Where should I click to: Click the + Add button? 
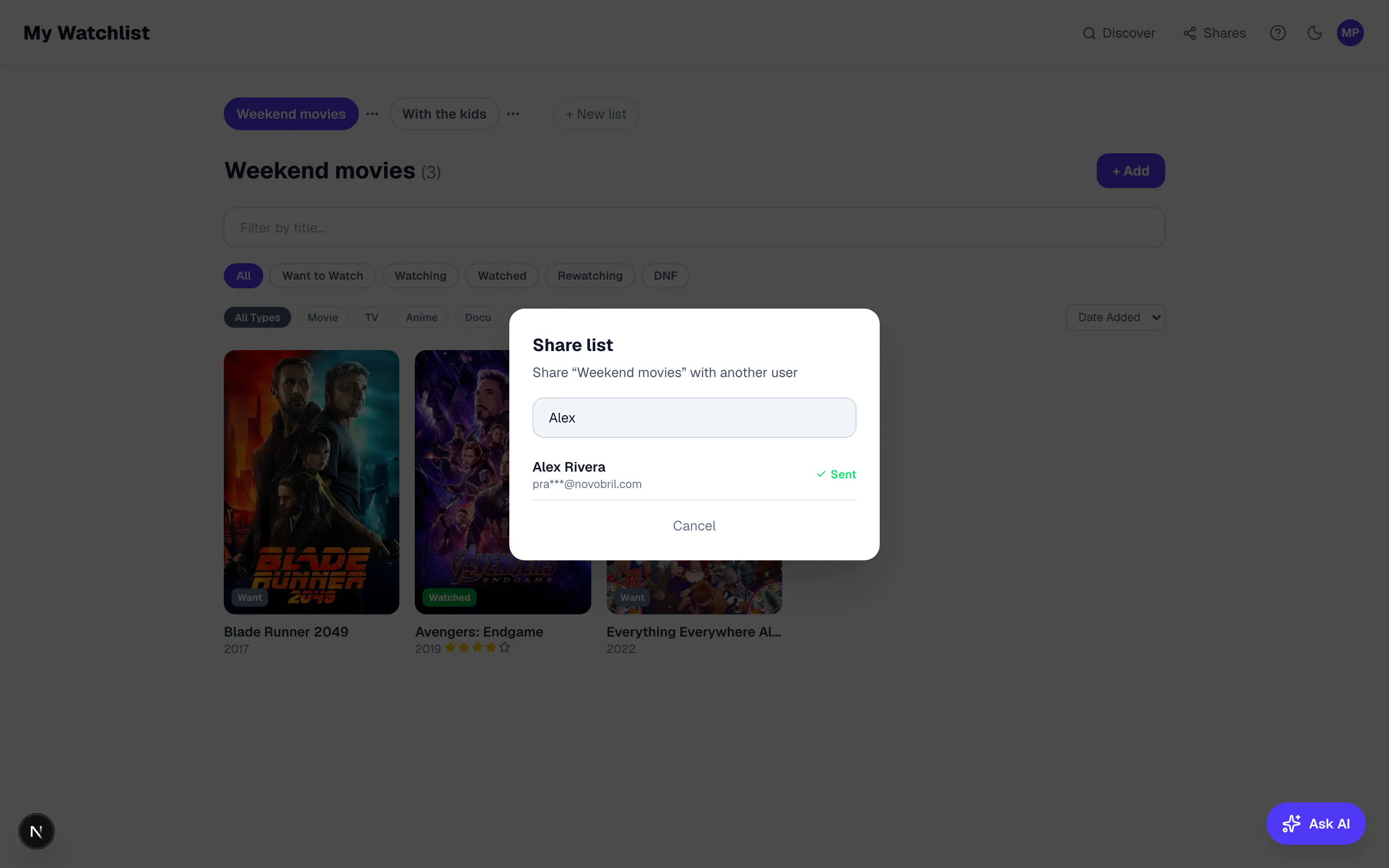1130,171
